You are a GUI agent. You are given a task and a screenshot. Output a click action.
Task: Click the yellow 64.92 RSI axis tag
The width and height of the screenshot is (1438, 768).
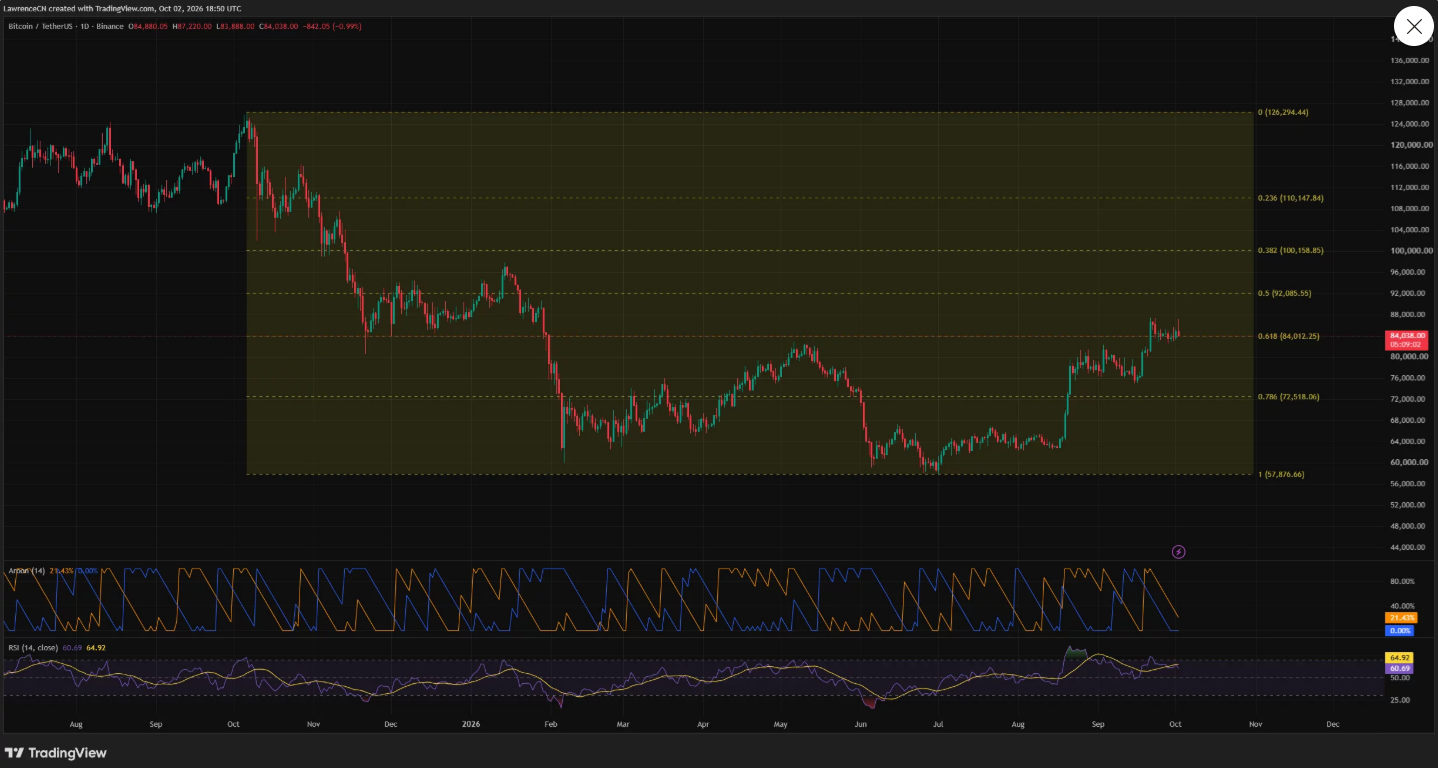coord(1397,657)
